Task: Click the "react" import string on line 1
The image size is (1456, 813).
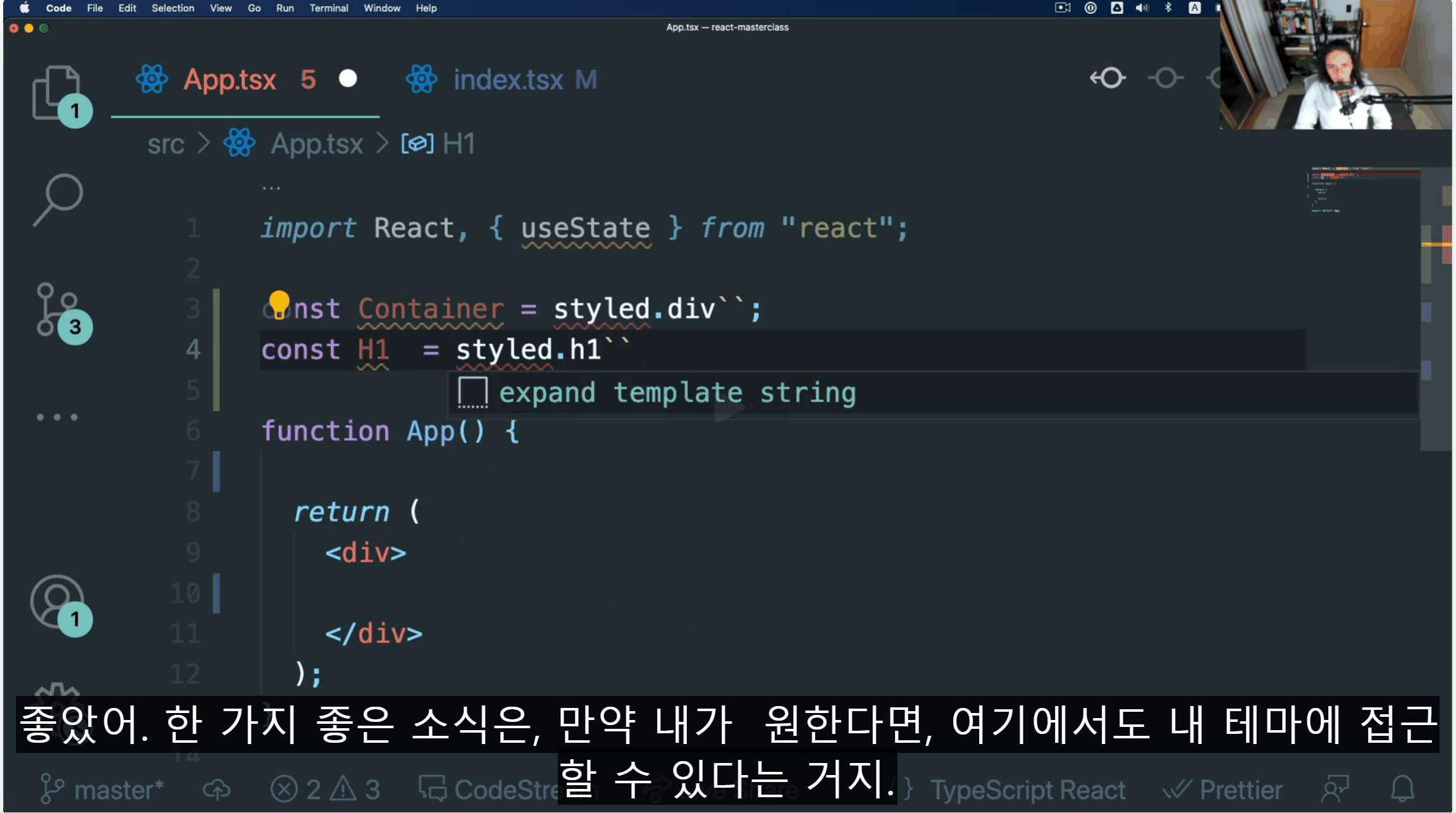Action: [x=837, y=228]
